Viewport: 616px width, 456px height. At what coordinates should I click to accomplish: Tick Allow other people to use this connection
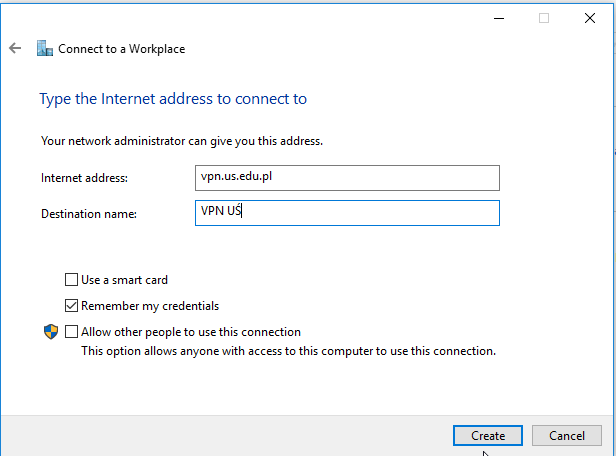(71, 331)
